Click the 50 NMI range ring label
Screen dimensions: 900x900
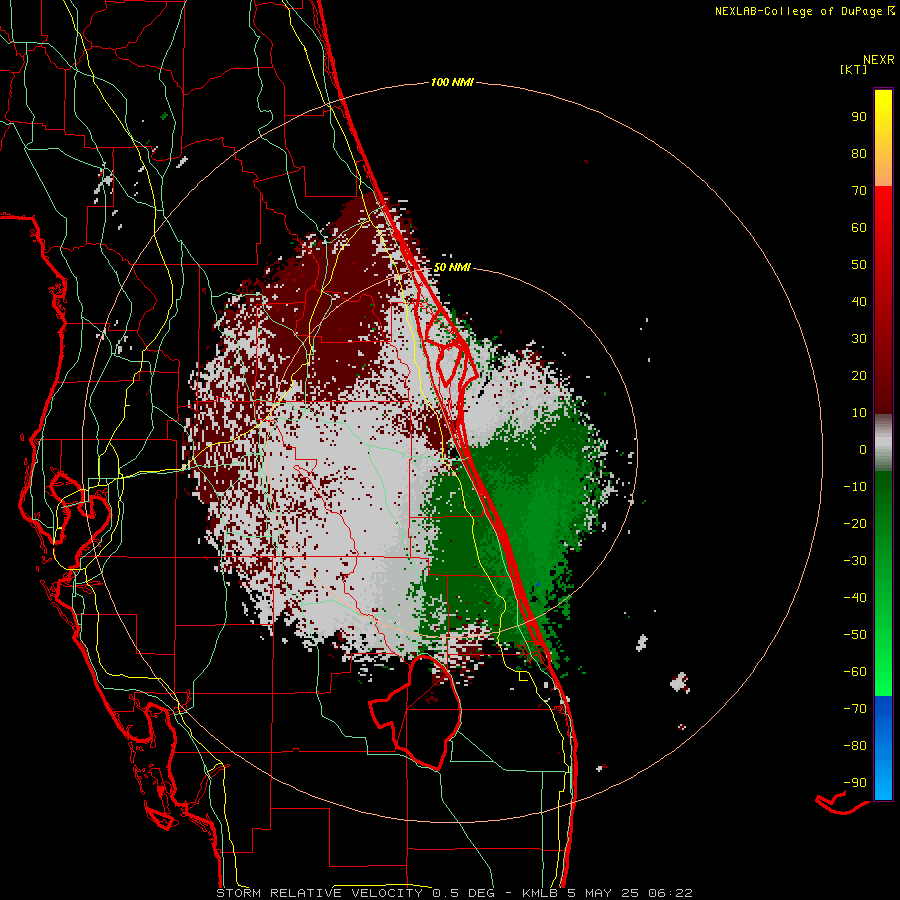(452, 267)
